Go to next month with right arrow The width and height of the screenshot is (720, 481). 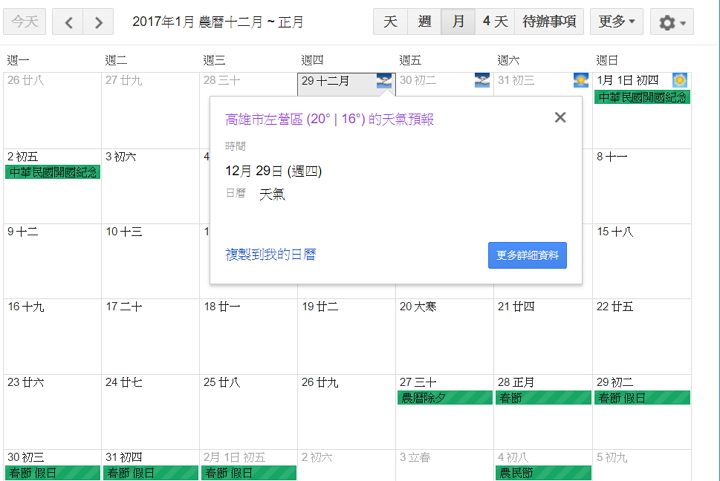click(97, 21)
